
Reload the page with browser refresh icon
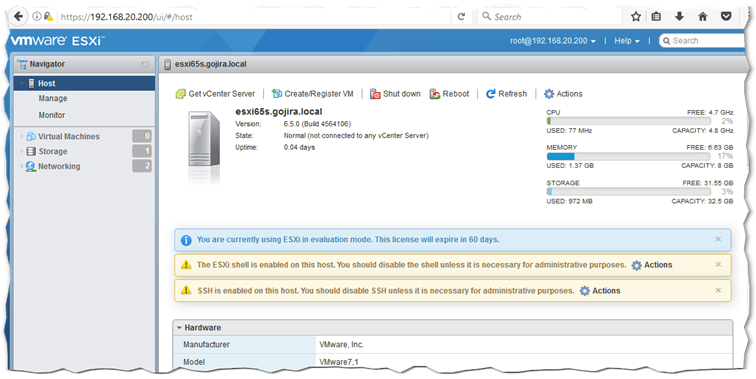click(461, 16)
